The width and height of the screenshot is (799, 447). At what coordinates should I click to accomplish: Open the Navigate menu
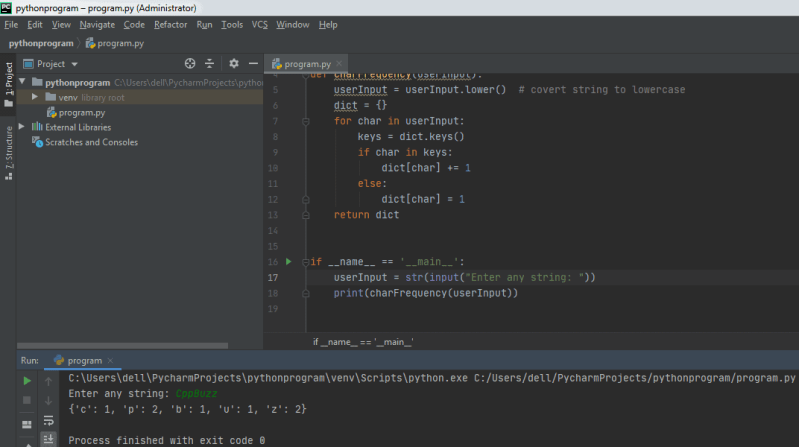pos(97,24)
